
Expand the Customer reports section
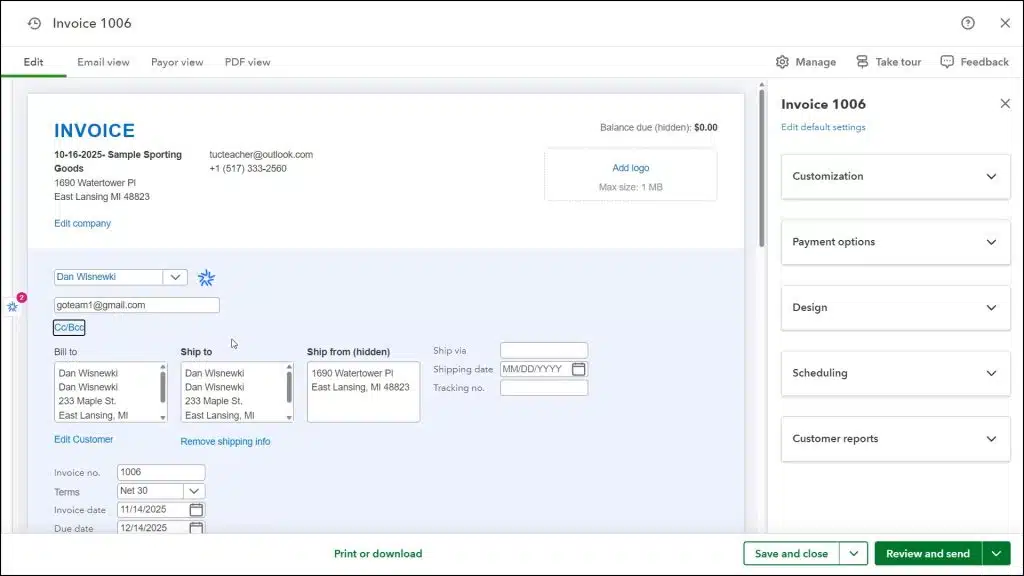pos(895,439)
